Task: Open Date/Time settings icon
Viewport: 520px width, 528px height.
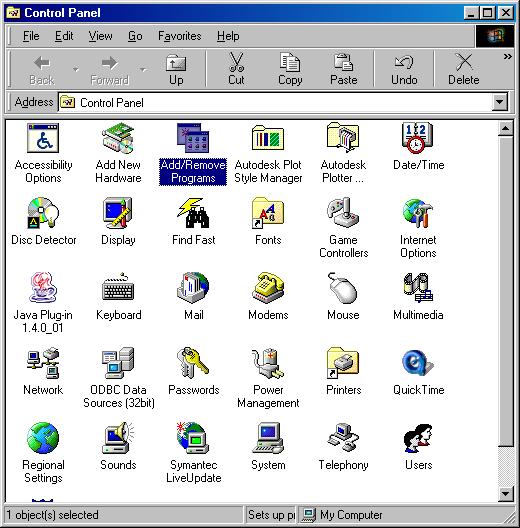Action: tap(418, 138)
